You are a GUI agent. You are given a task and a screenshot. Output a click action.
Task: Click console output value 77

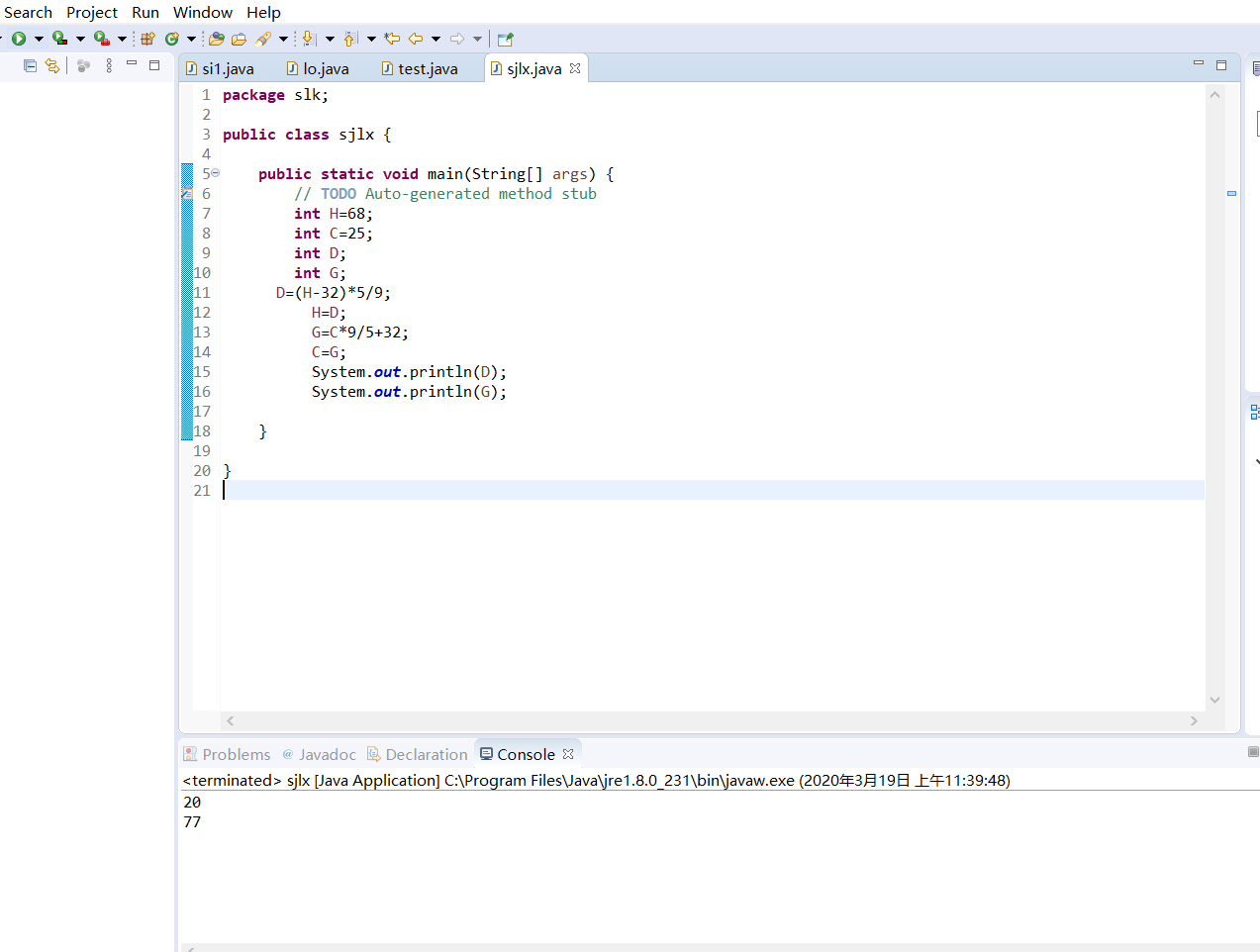pyautogui.click(x=192, y=822)
